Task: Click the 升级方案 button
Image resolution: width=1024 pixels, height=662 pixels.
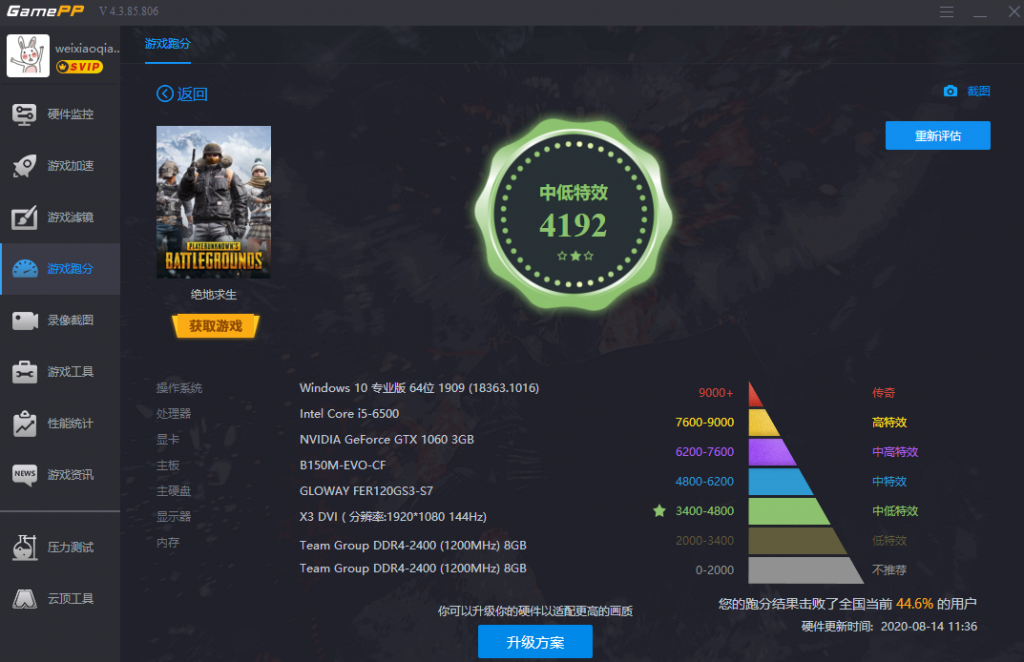Action: [536, 642]
